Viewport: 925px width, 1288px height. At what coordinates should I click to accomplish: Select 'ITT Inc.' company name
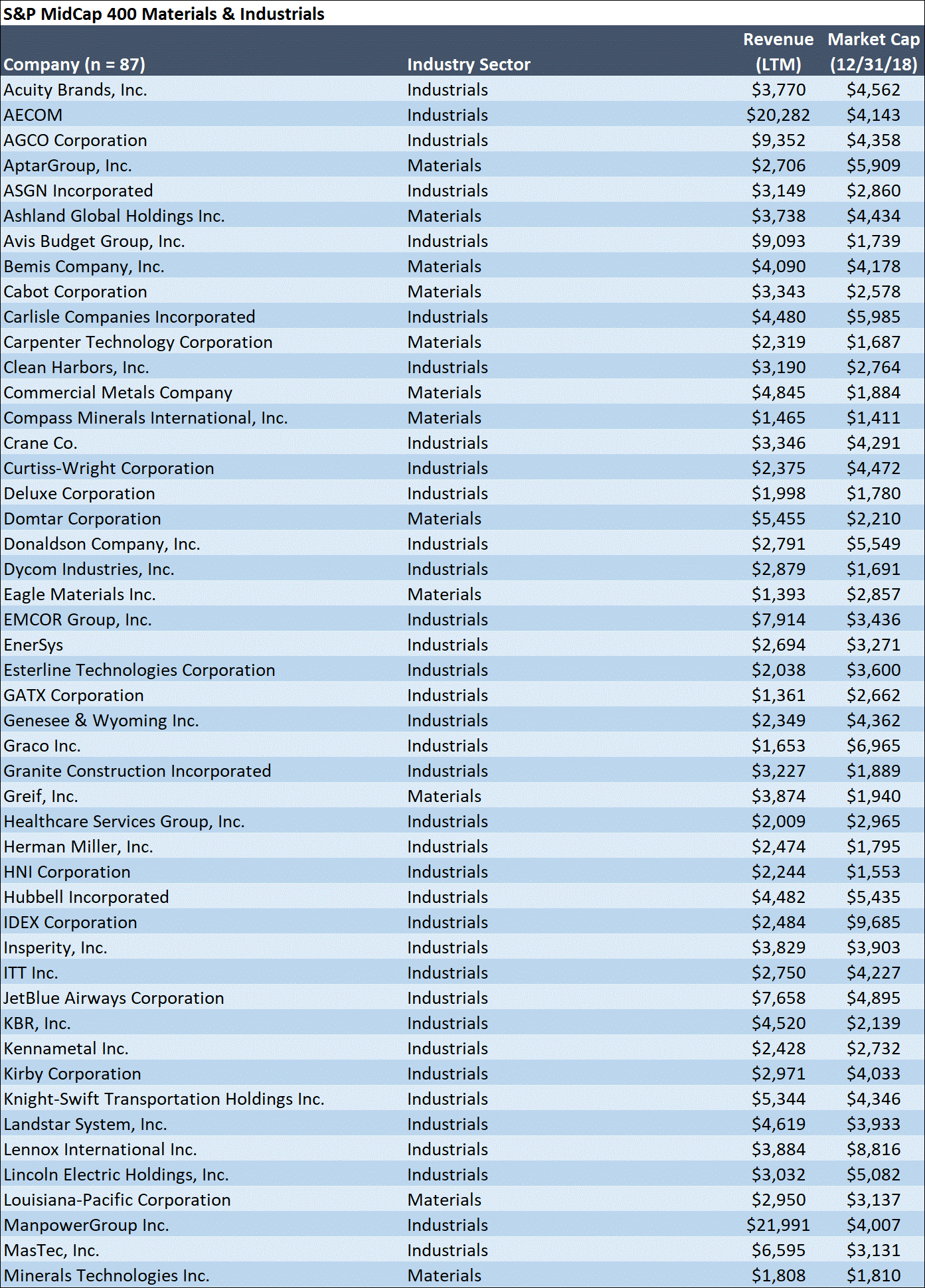coord(31,973)
